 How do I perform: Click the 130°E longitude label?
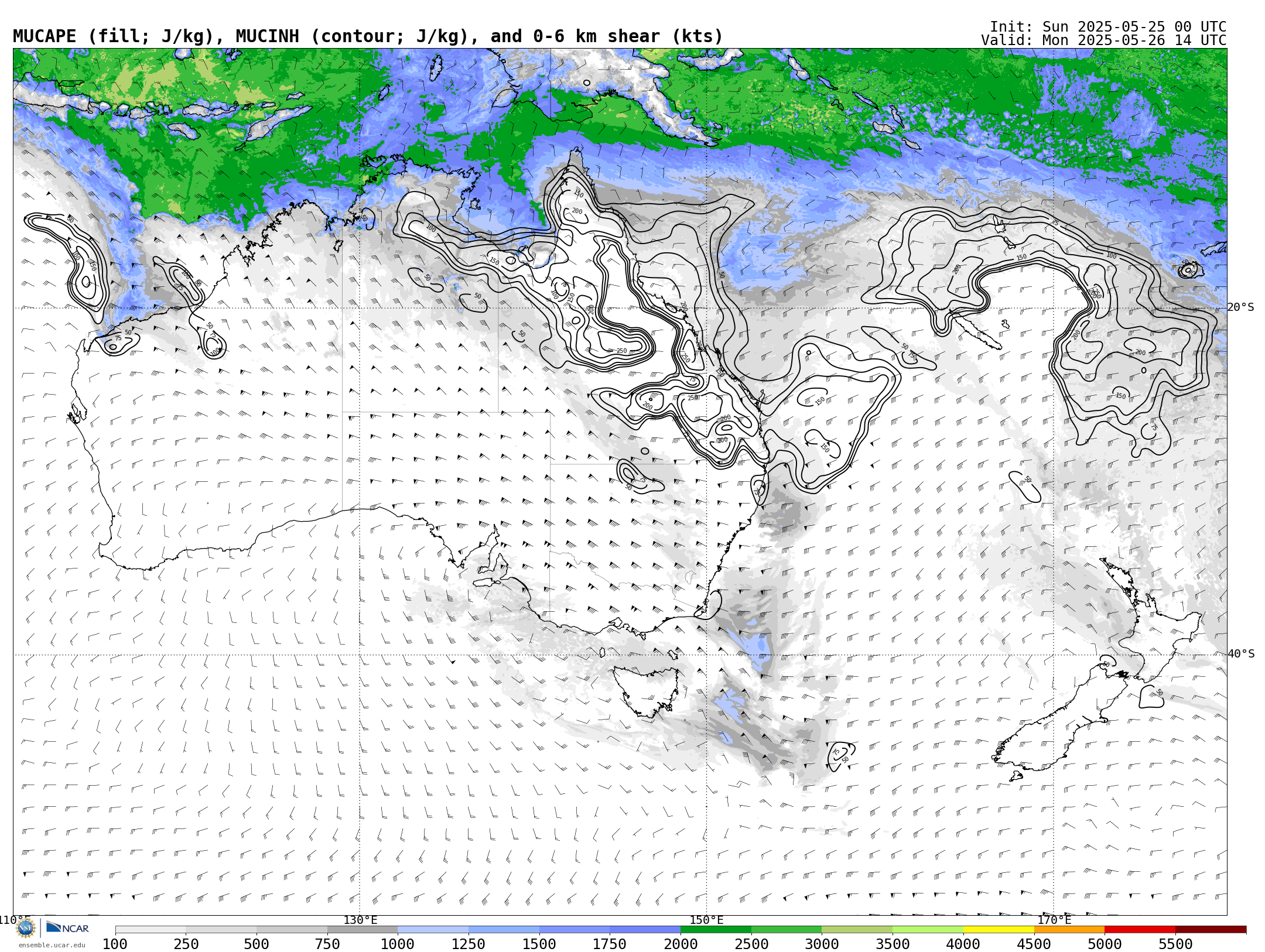pos(360,920)
